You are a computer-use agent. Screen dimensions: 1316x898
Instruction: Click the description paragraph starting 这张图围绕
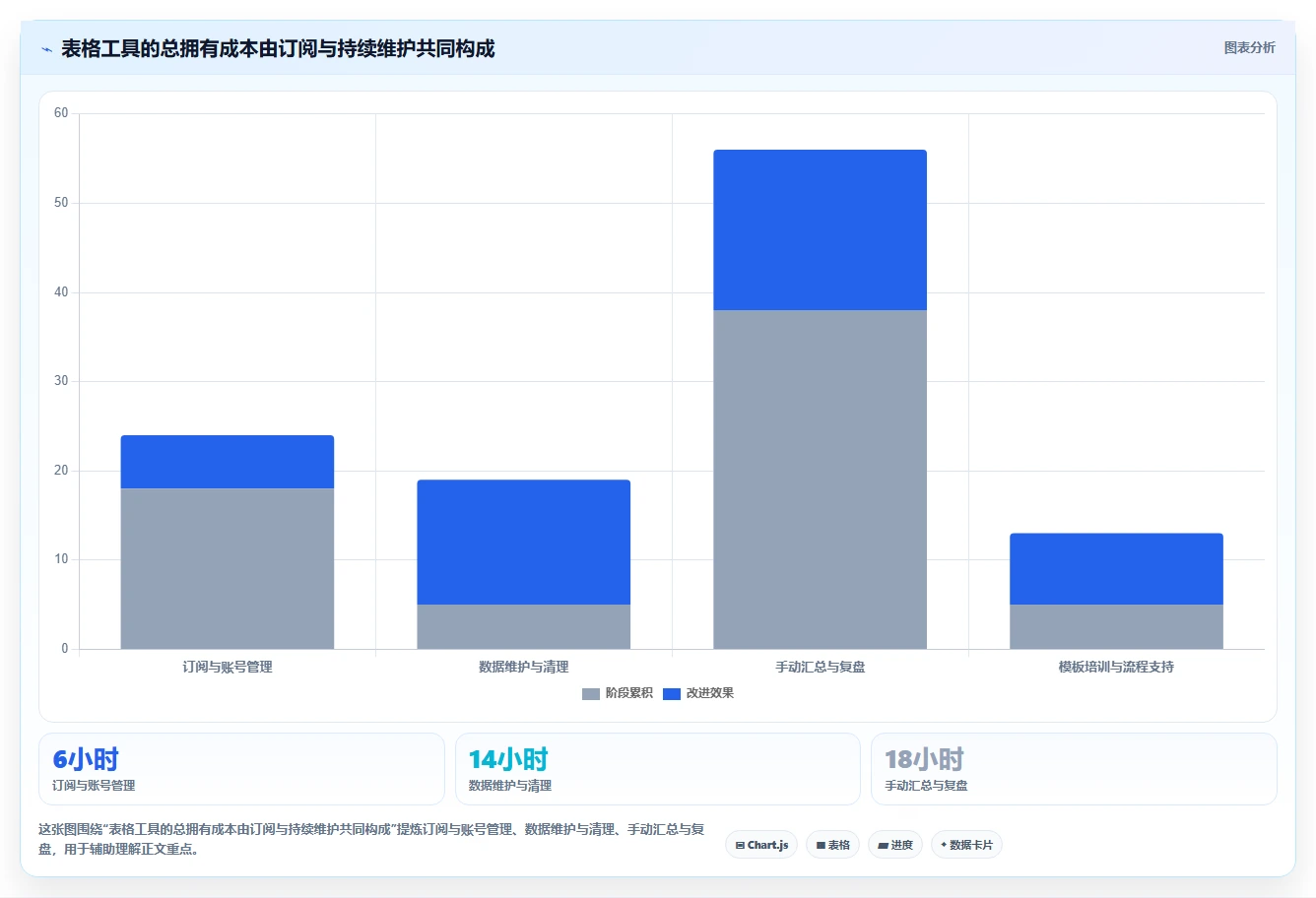click(372, 839)
